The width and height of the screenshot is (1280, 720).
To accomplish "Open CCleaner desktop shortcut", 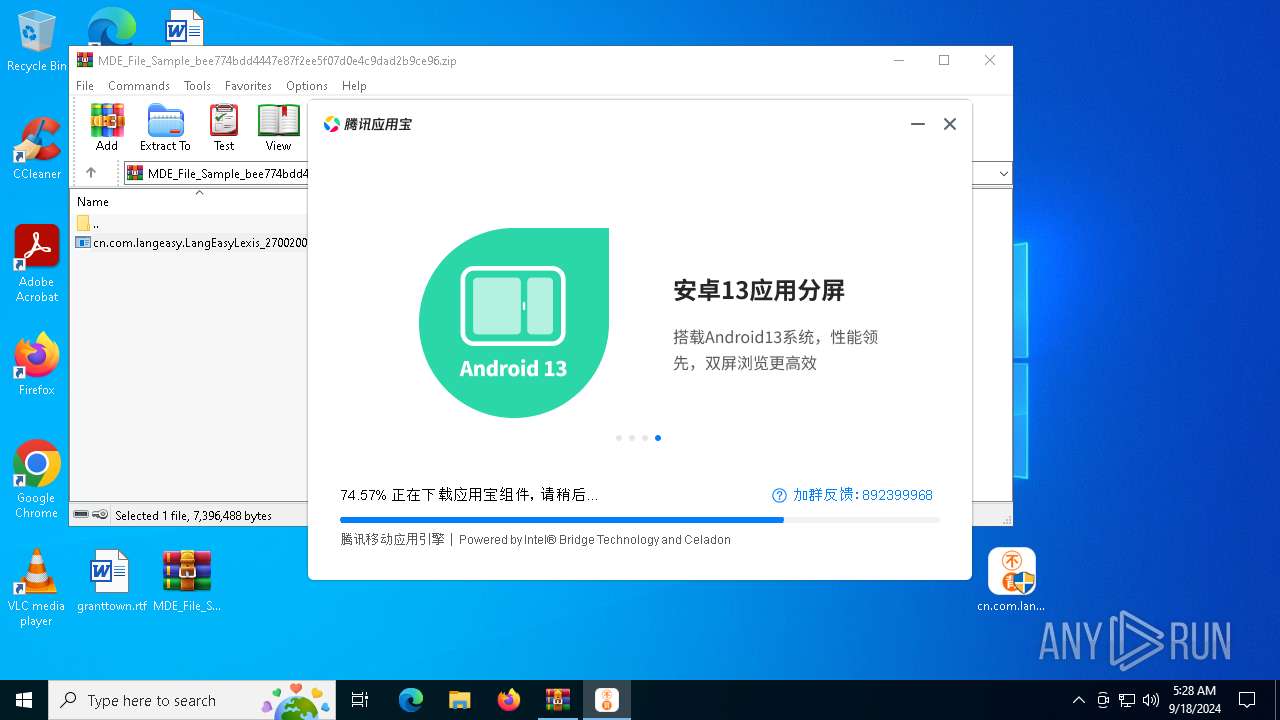I will 37,149.
